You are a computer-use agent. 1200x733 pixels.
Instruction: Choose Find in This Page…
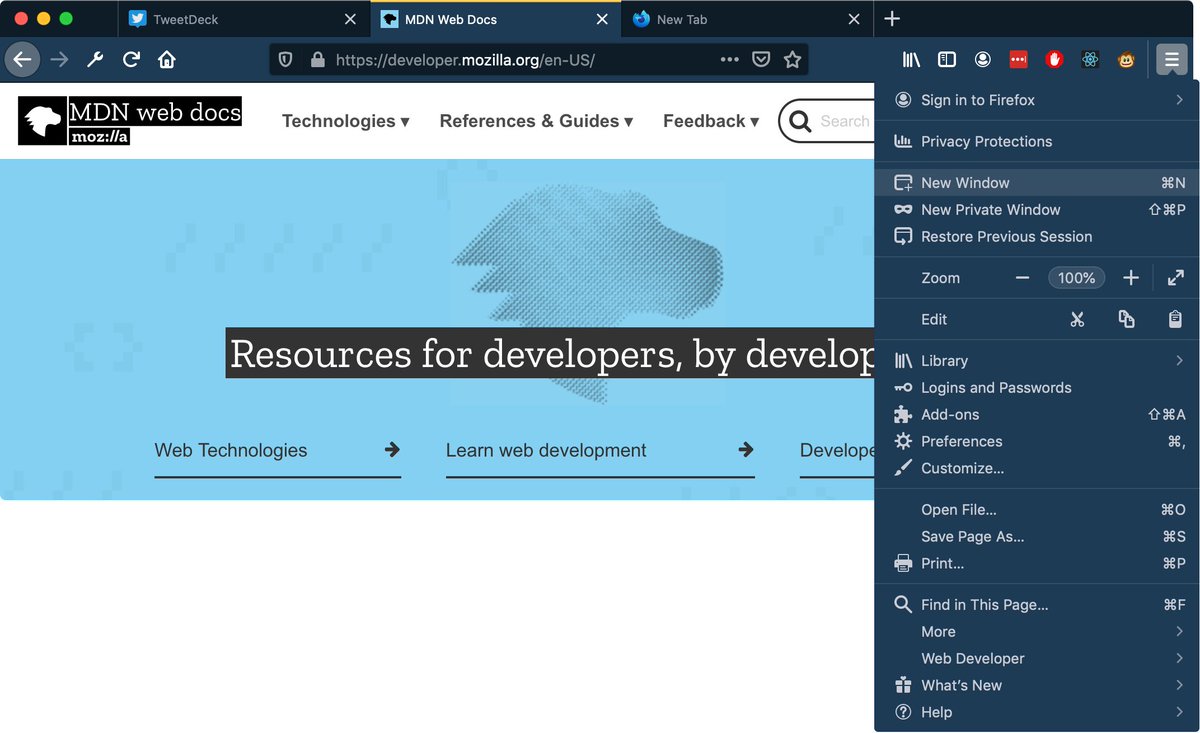click(1037, 605)
